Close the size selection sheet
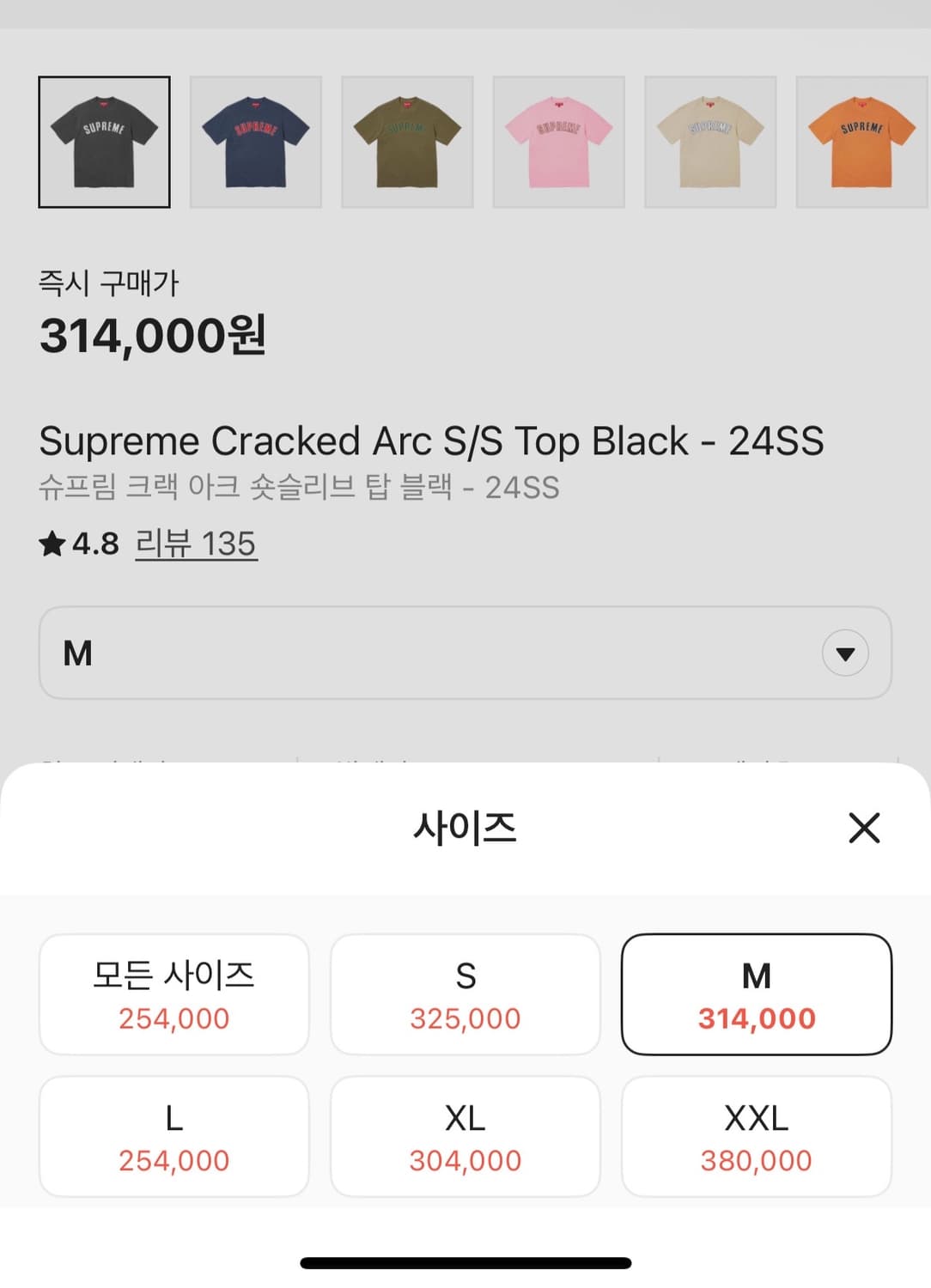Viewport: 931px width, 1288px height. tap(863, 828)
